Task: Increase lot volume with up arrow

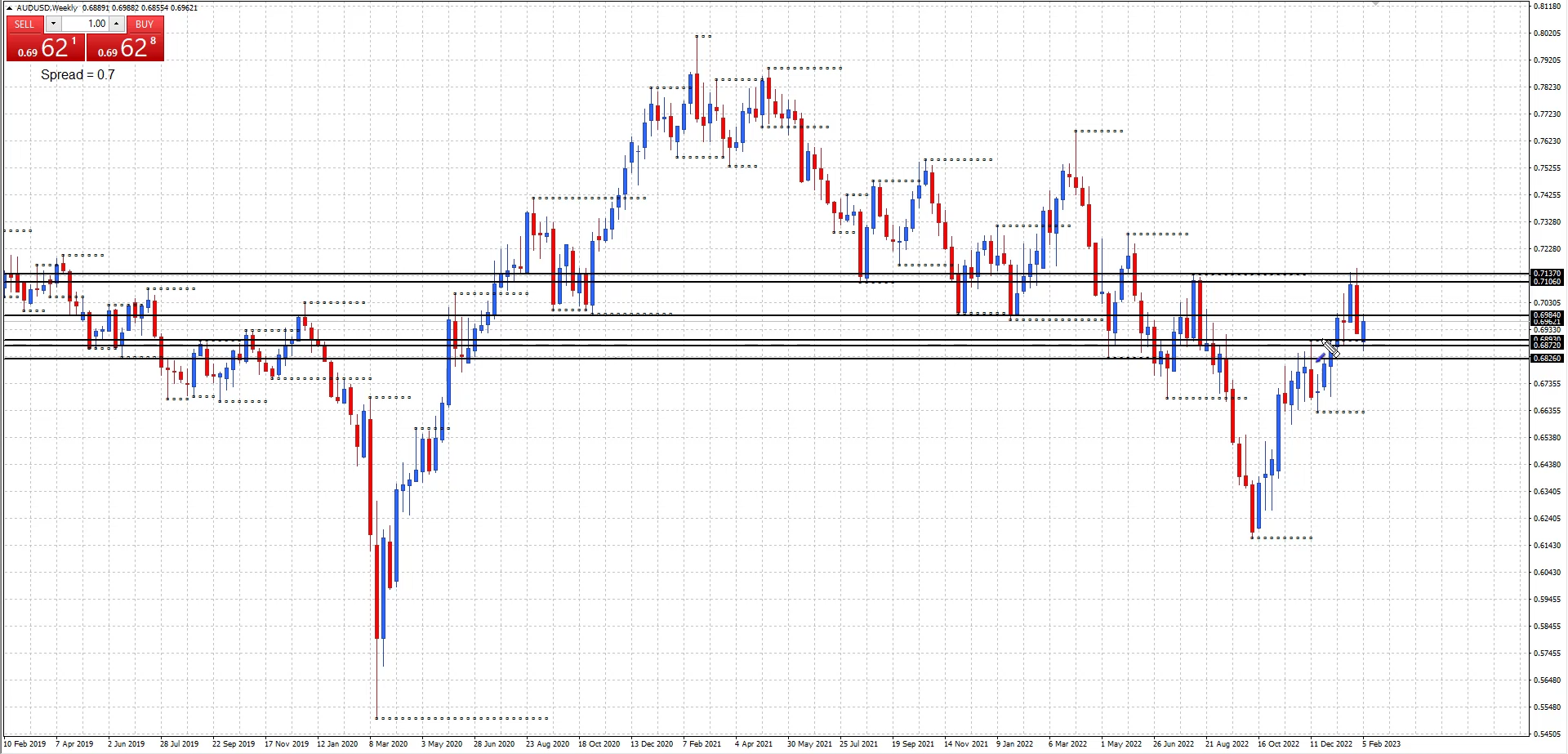Action: click(116, 24)
